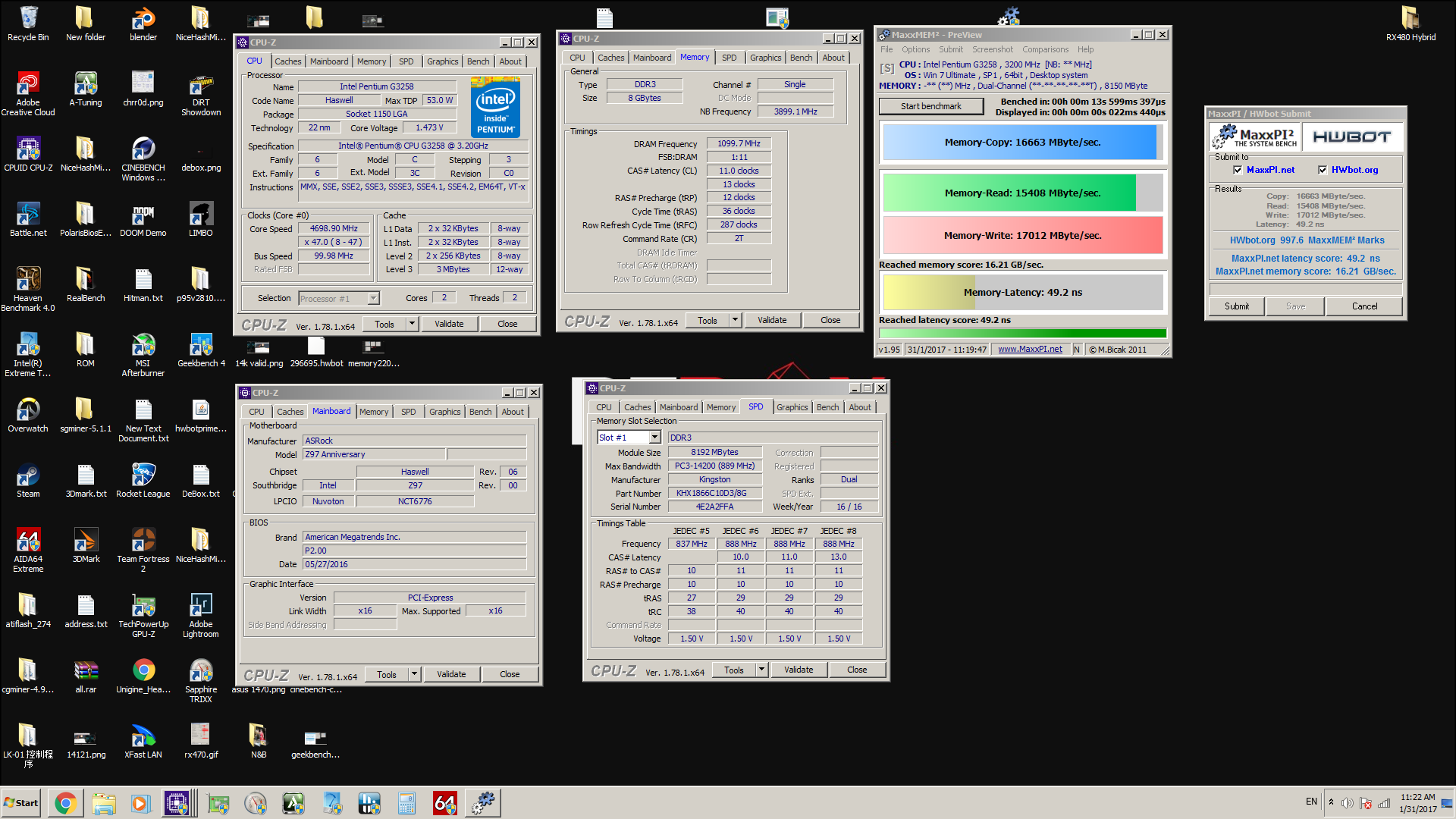Open DiRT Showdown desktop icon
The width and height of the screenshot is (1456, 819).
201,94
